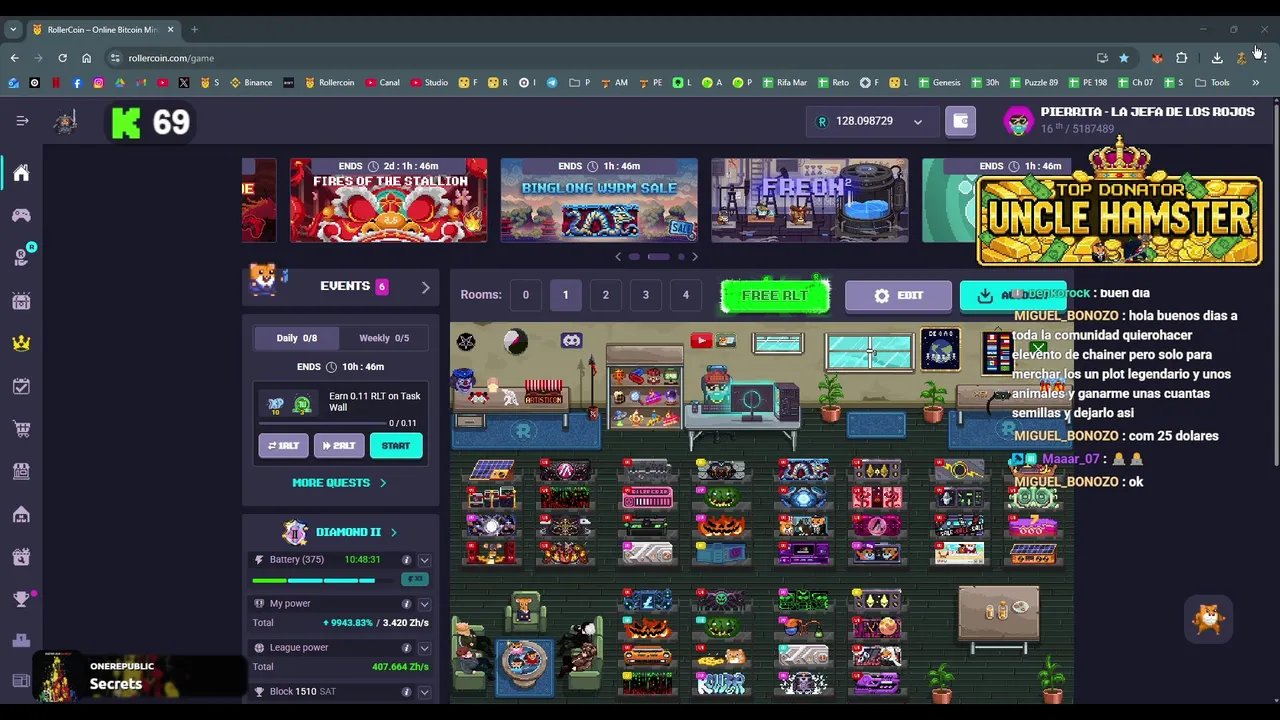Select room 4
1280x720 pixels.
pyautogui.click(x=685, y=295)
